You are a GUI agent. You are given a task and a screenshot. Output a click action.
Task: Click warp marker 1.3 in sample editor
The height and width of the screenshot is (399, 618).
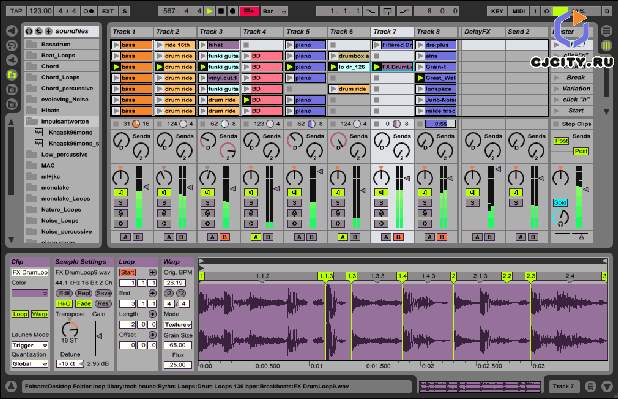point(352,276)
